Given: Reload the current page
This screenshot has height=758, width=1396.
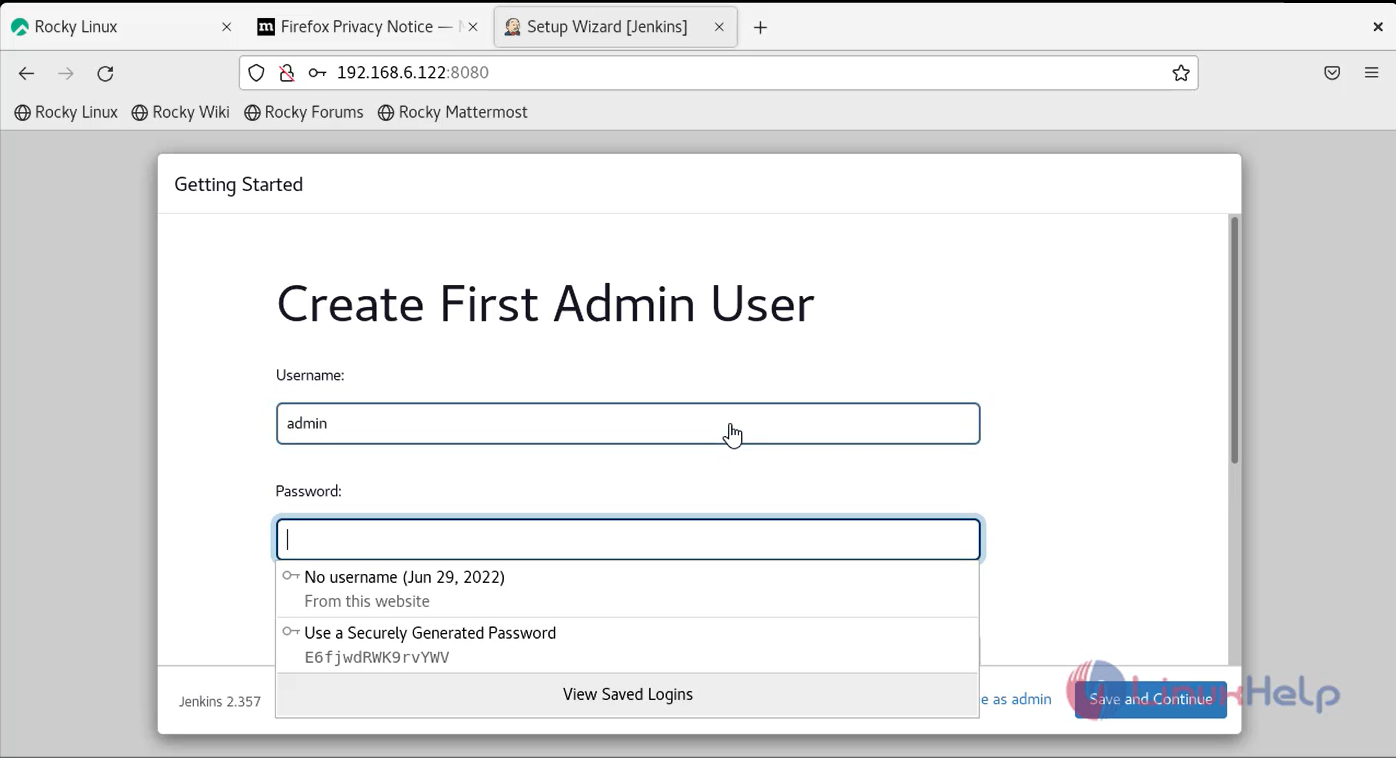Looking at the screenshot, I should point(105,73).
